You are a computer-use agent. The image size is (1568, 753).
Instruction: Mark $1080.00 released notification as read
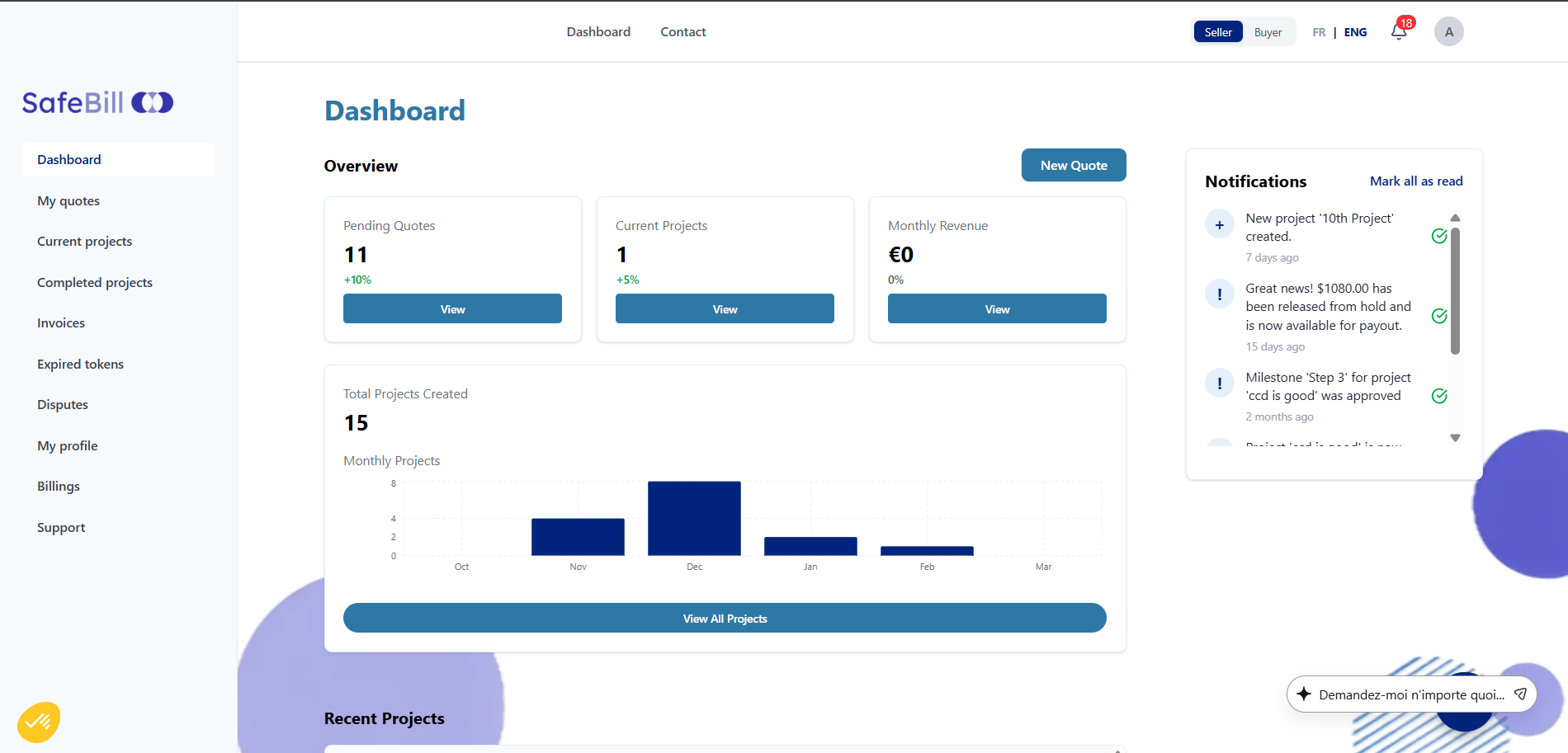[1438, 316]
